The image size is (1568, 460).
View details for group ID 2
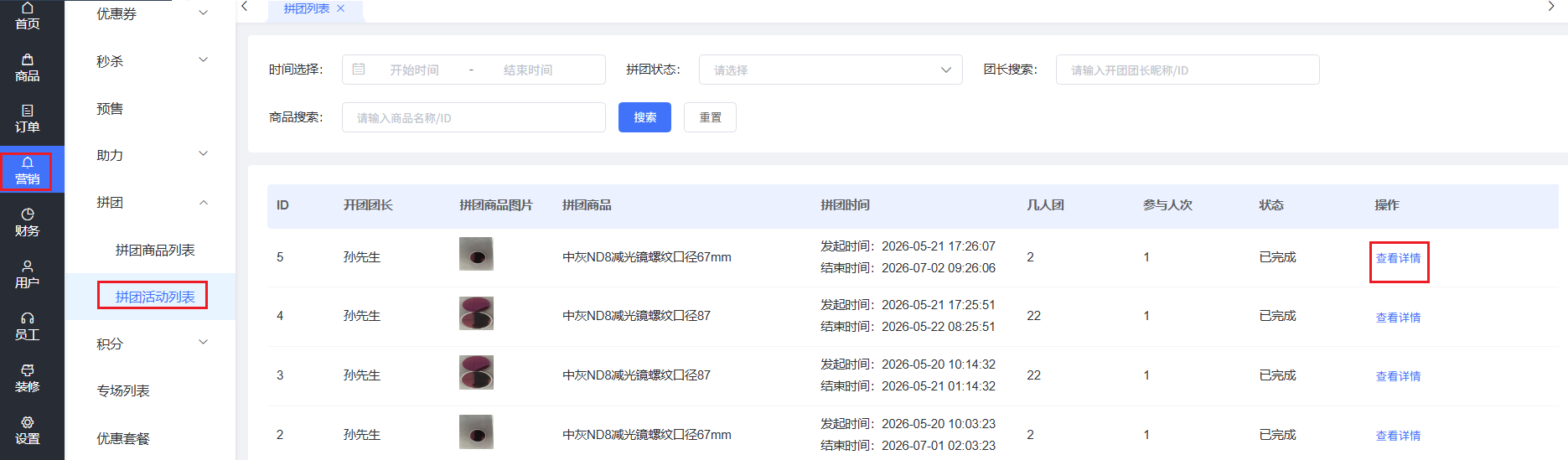[1398, 436]
